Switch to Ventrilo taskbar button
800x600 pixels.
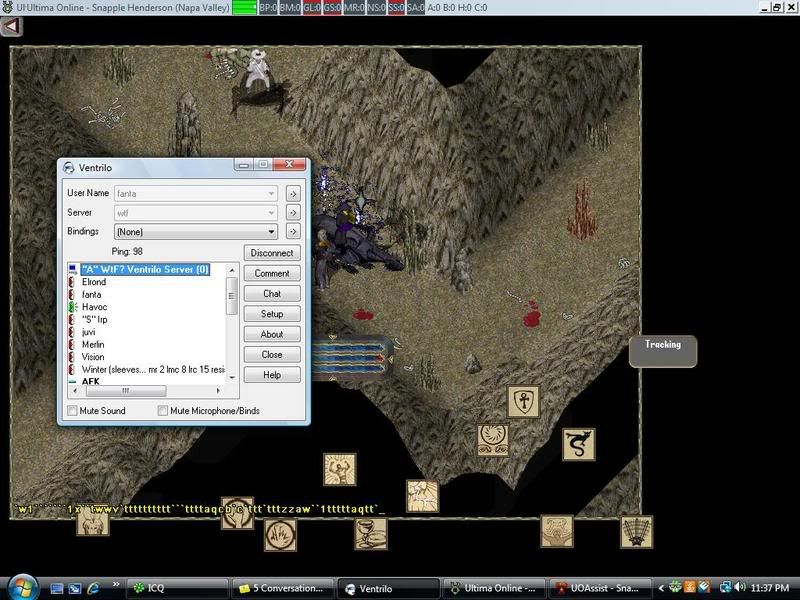388,588
